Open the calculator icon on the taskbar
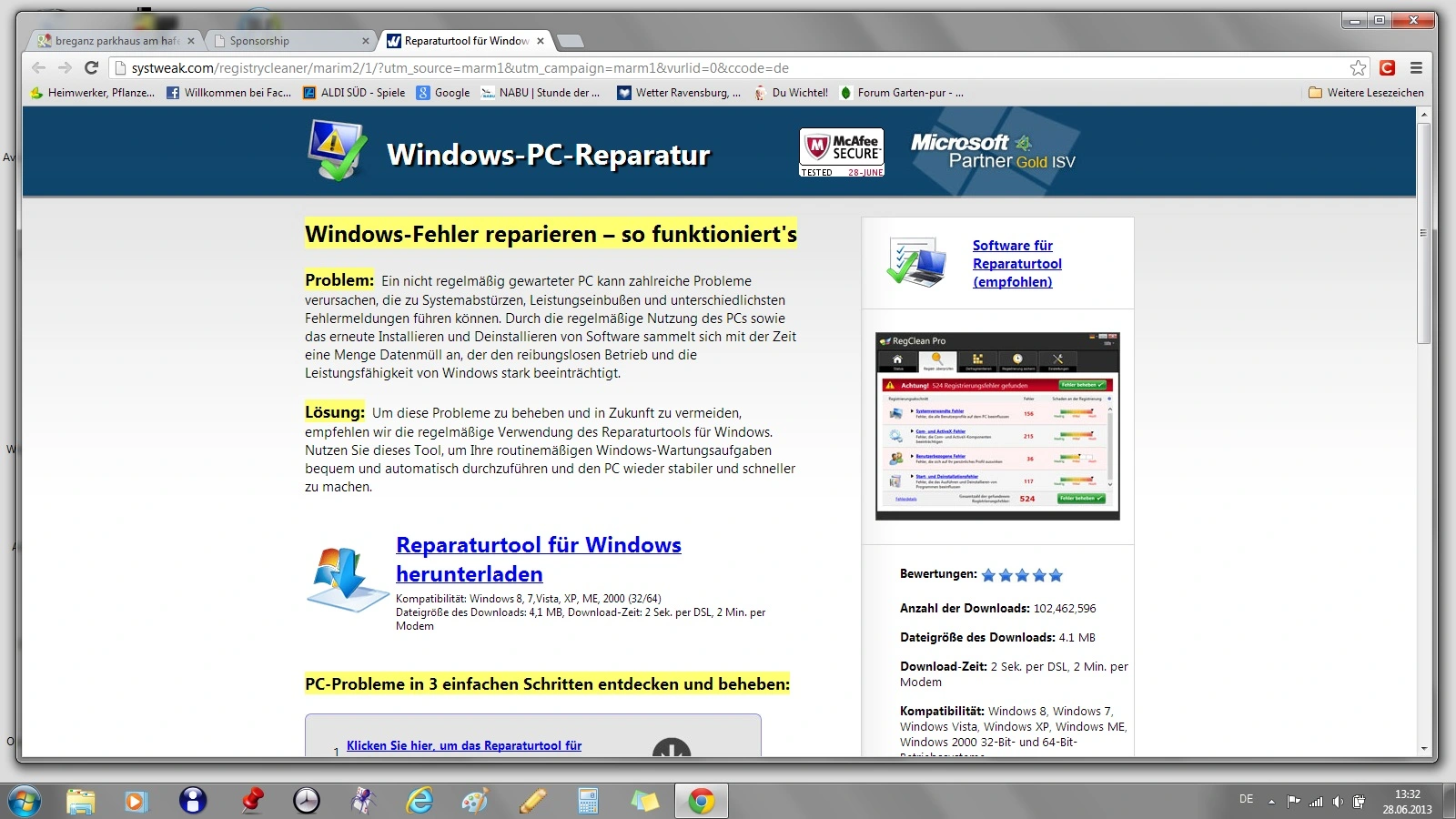The image size is (1456, 819). pyautogui.click(x=588, y=801)
